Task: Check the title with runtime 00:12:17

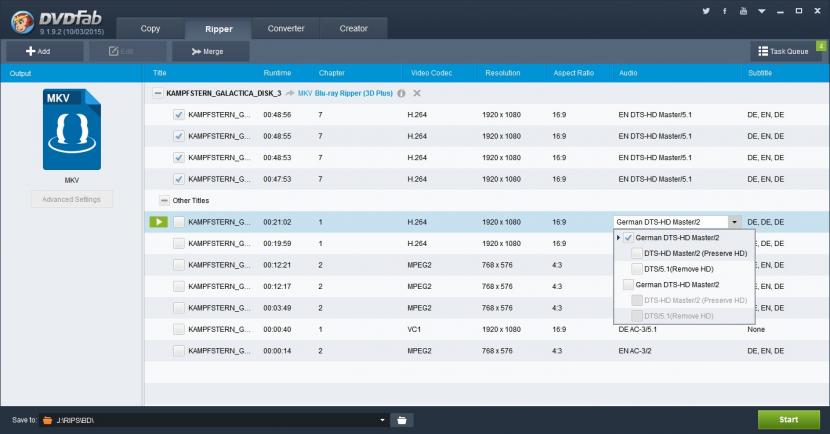Action: pyautogui.click(x=179, y=286)
